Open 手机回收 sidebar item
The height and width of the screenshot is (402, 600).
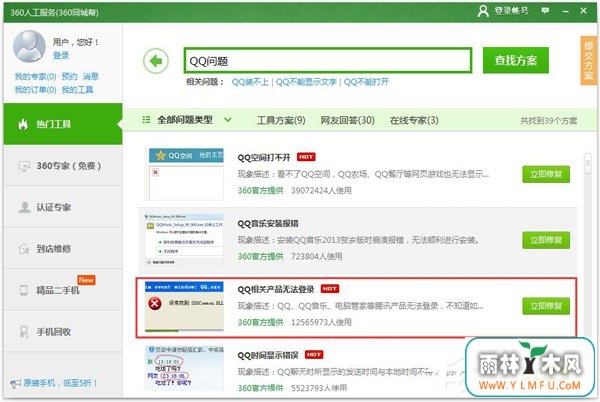(63, 332)
